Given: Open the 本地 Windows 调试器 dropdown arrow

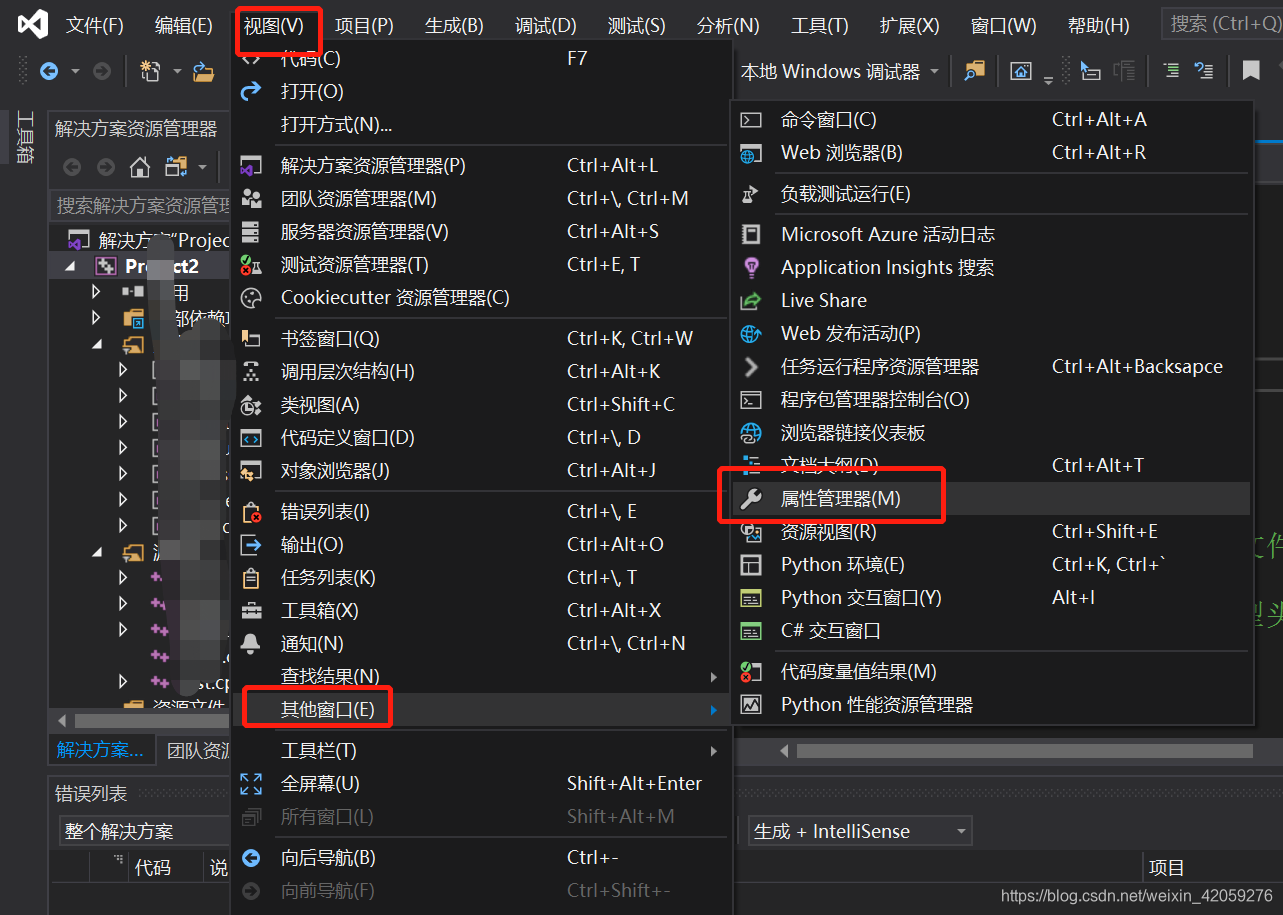Looking at the screenshot, I should 935,71.
